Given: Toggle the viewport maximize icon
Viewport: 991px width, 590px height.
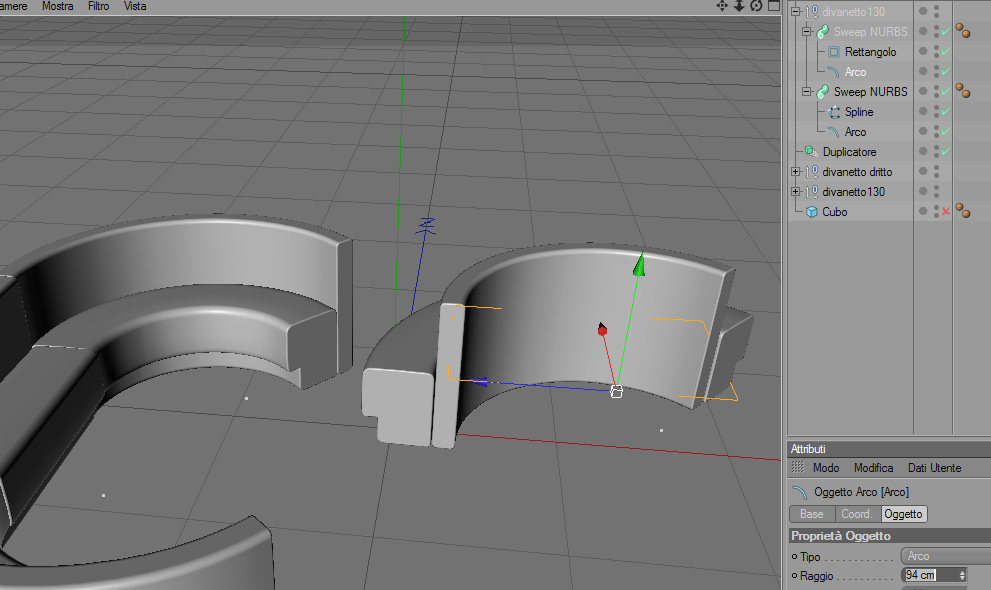Looking at the screenshot, I should 774,6.
